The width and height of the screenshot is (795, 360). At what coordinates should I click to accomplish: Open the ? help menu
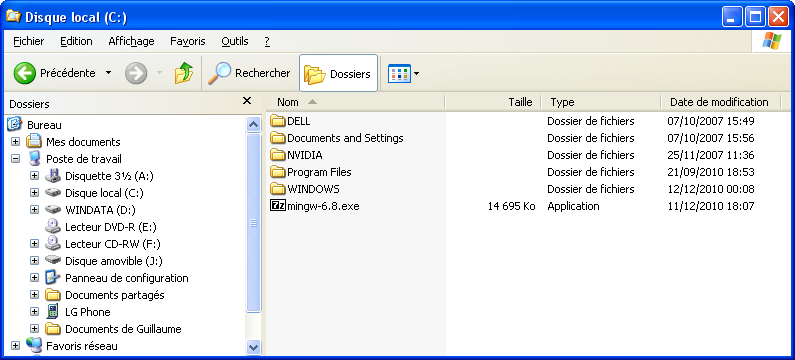(x=267, y=41)
